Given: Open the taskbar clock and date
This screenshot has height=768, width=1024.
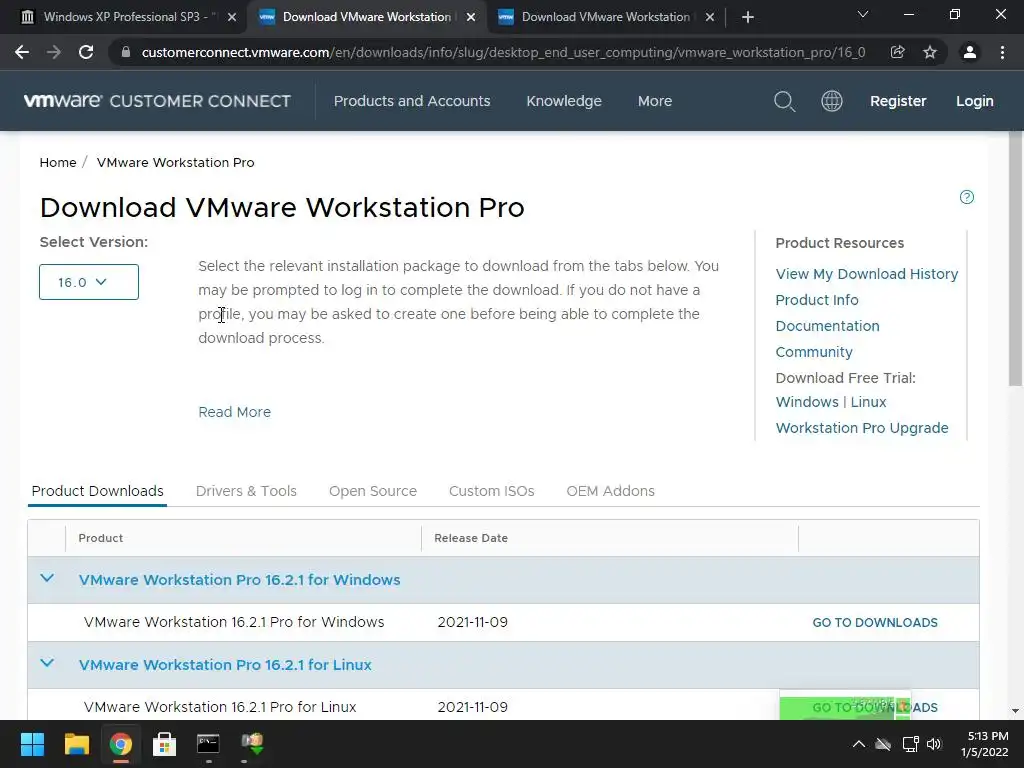Looking at the screenshot, I should tap(985, 744).
